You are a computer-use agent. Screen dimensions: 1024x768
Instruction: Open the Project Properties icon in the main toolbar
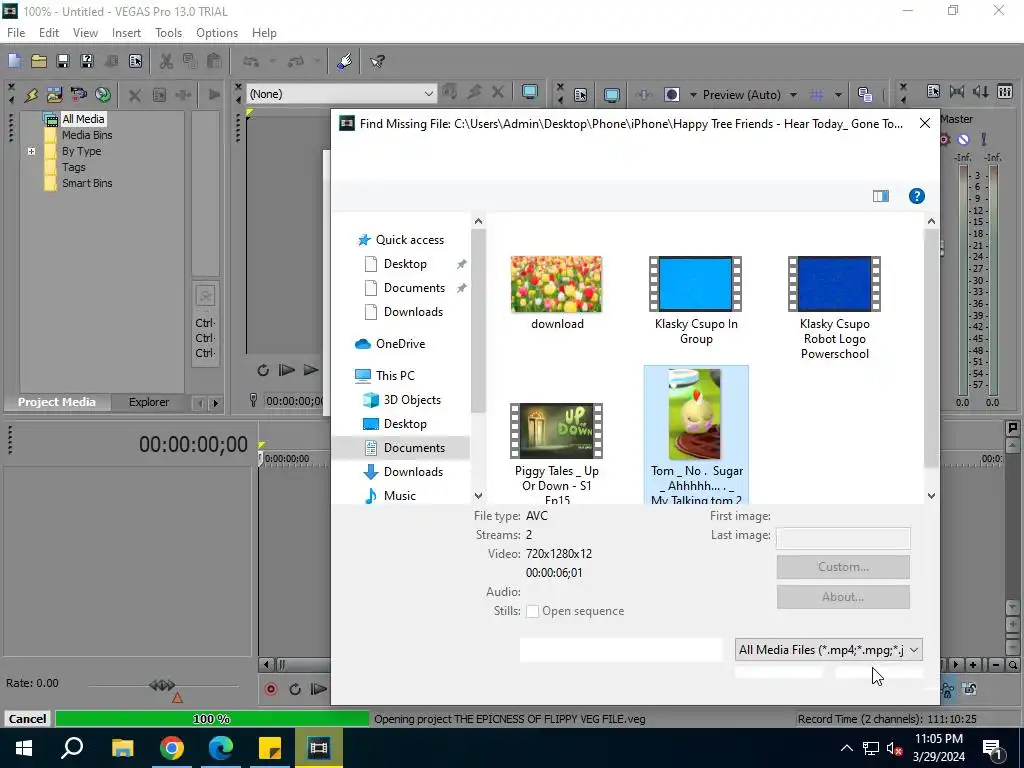tap(135, 61)
